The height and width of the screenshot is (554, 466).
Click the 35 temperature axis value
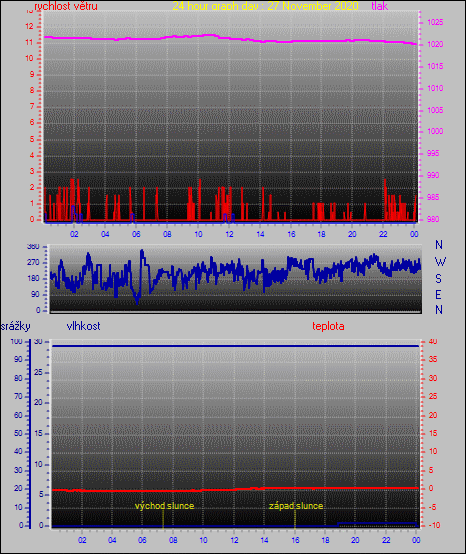(433, 359)
